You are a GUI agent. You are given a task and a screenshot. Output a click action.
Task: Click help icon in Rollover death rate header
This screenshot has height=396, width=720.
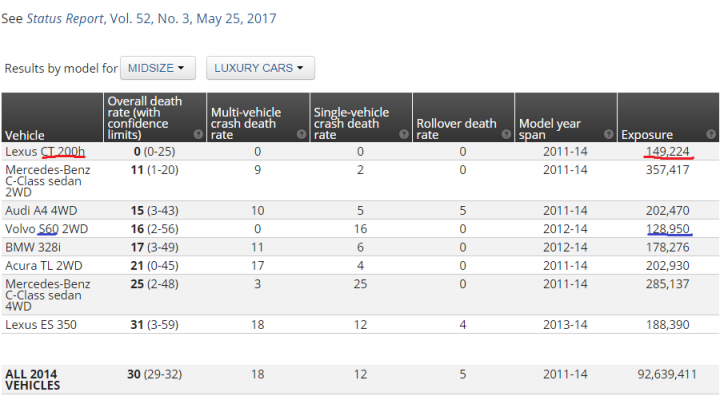pos(506,134)
